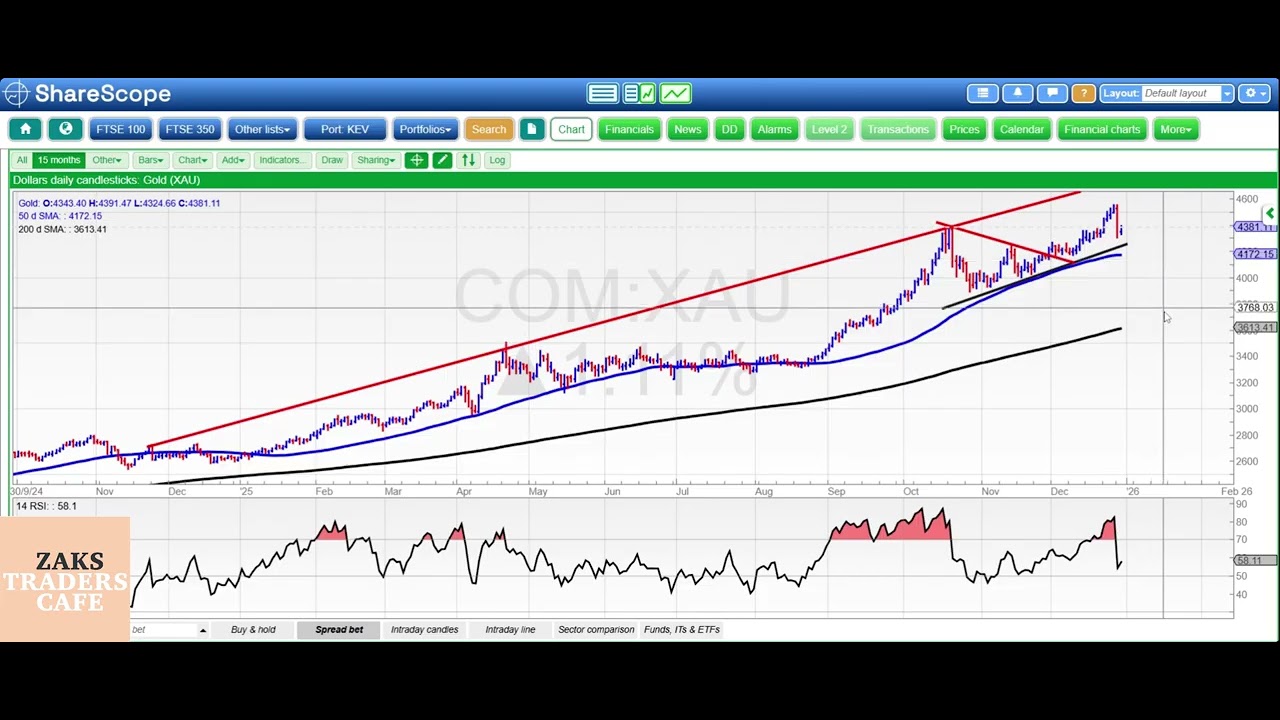The image size is (1280, 720).
Task: Click the document page icon beside Search
Action: pos(532,129)
